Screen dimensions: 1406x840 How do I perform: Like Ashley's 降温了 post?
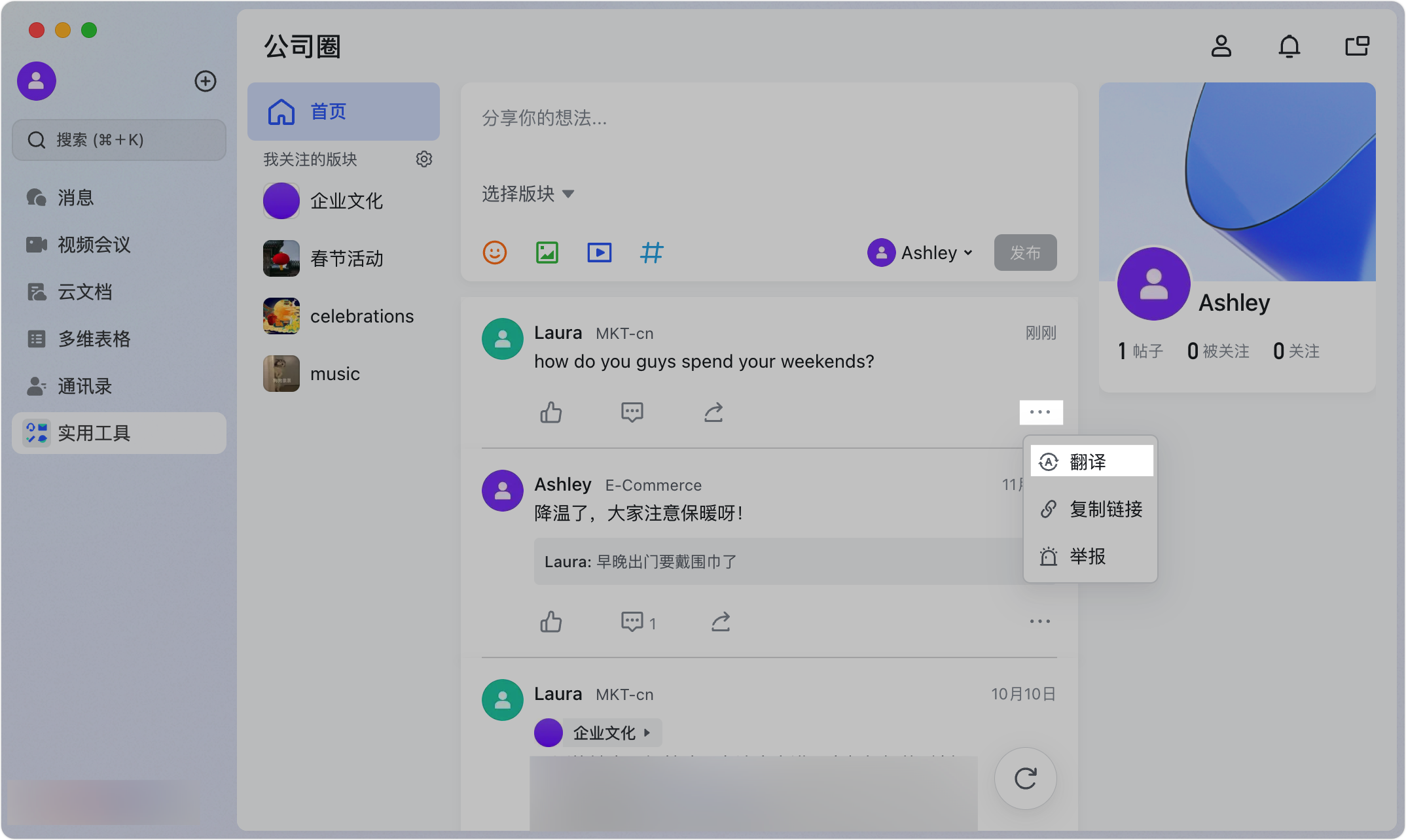pyautogui.click(x=551, y=621)
